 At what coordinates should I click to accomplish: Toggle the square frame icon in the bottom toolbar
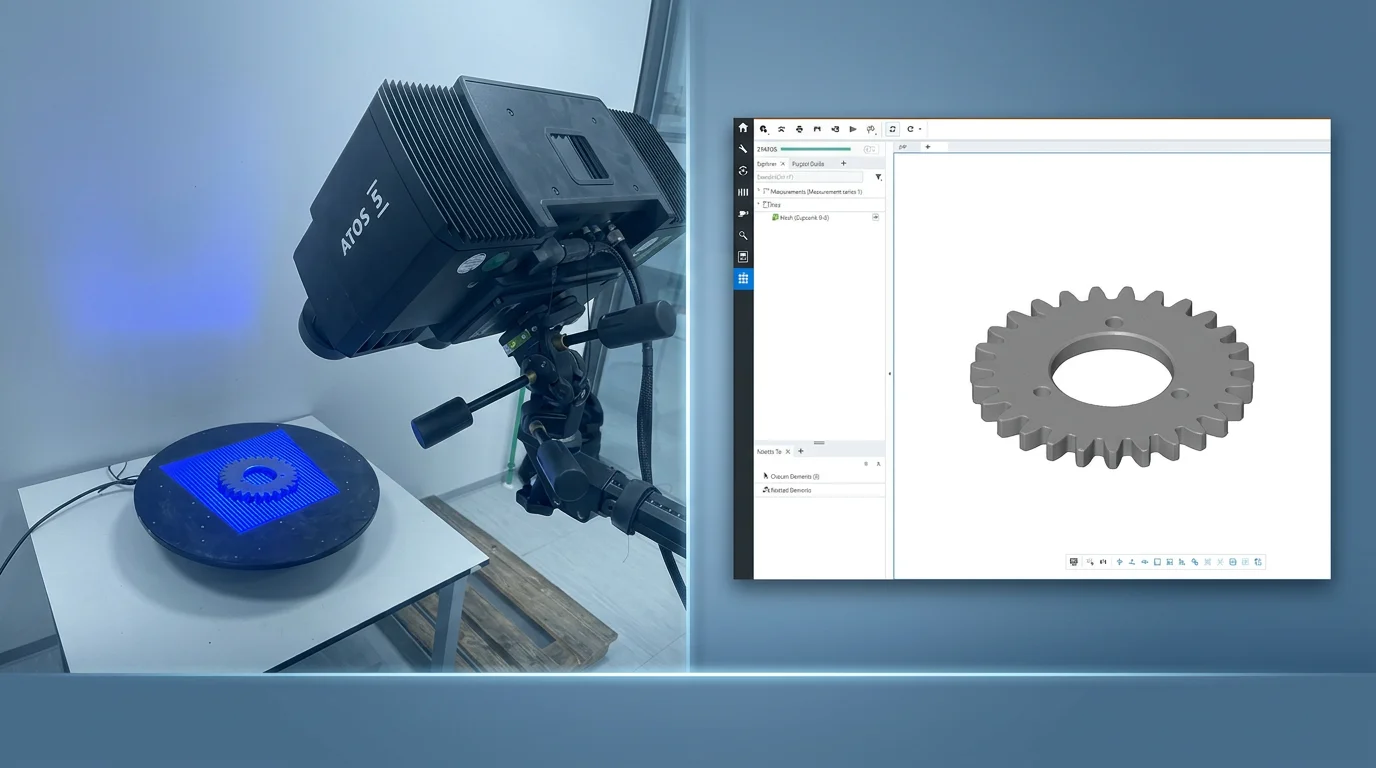[x=1157, y=562]
